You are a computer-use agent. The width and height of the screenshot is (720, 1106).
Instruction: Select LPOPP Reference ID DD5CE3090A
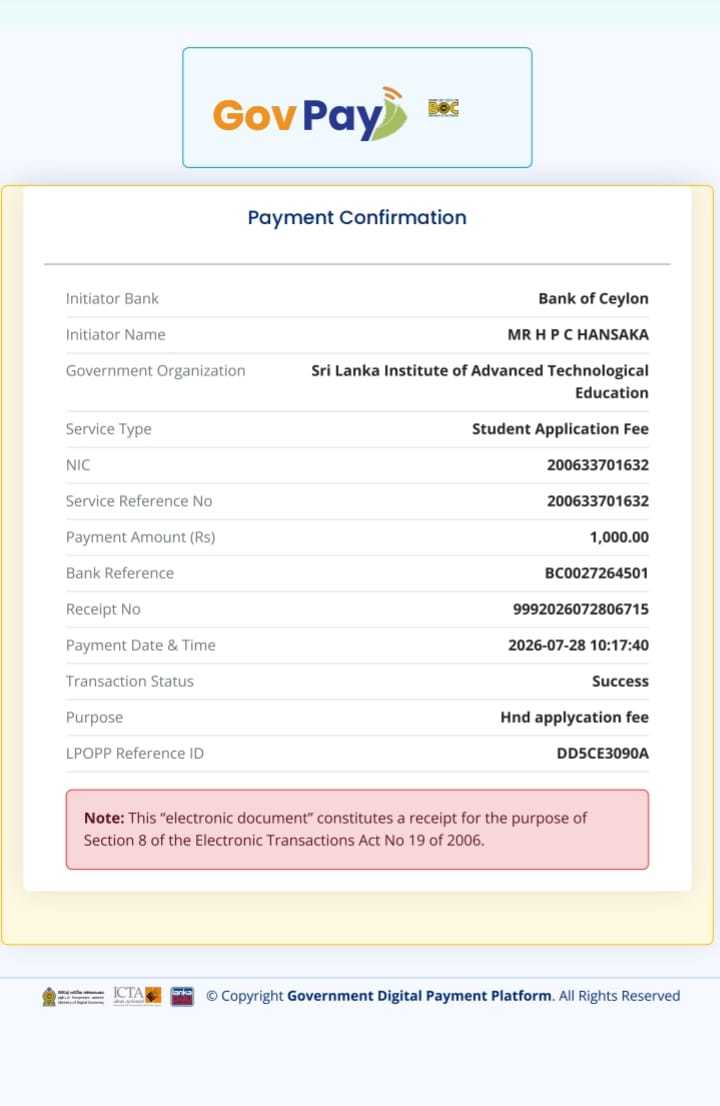(x=602, y=753)
